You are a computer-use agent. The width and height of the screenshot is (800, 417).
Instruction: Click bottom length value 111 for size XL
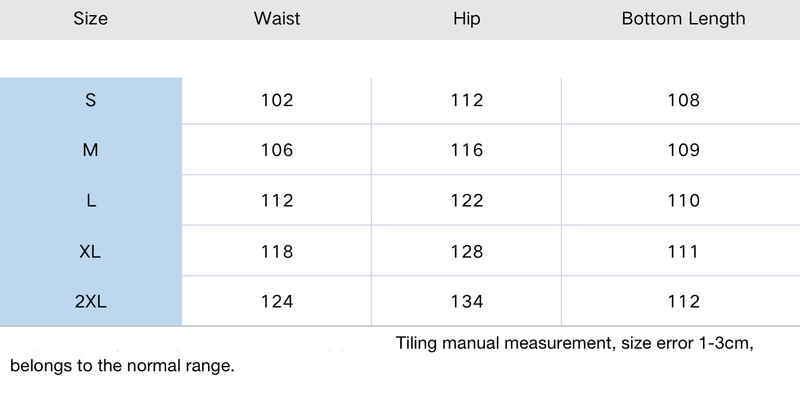683,252
